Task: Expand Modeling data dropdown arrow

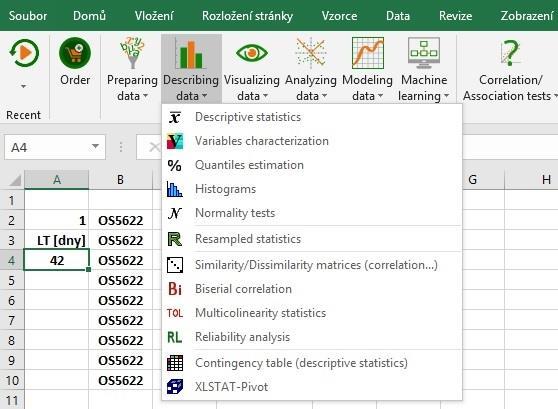Action: coord(380,96)
